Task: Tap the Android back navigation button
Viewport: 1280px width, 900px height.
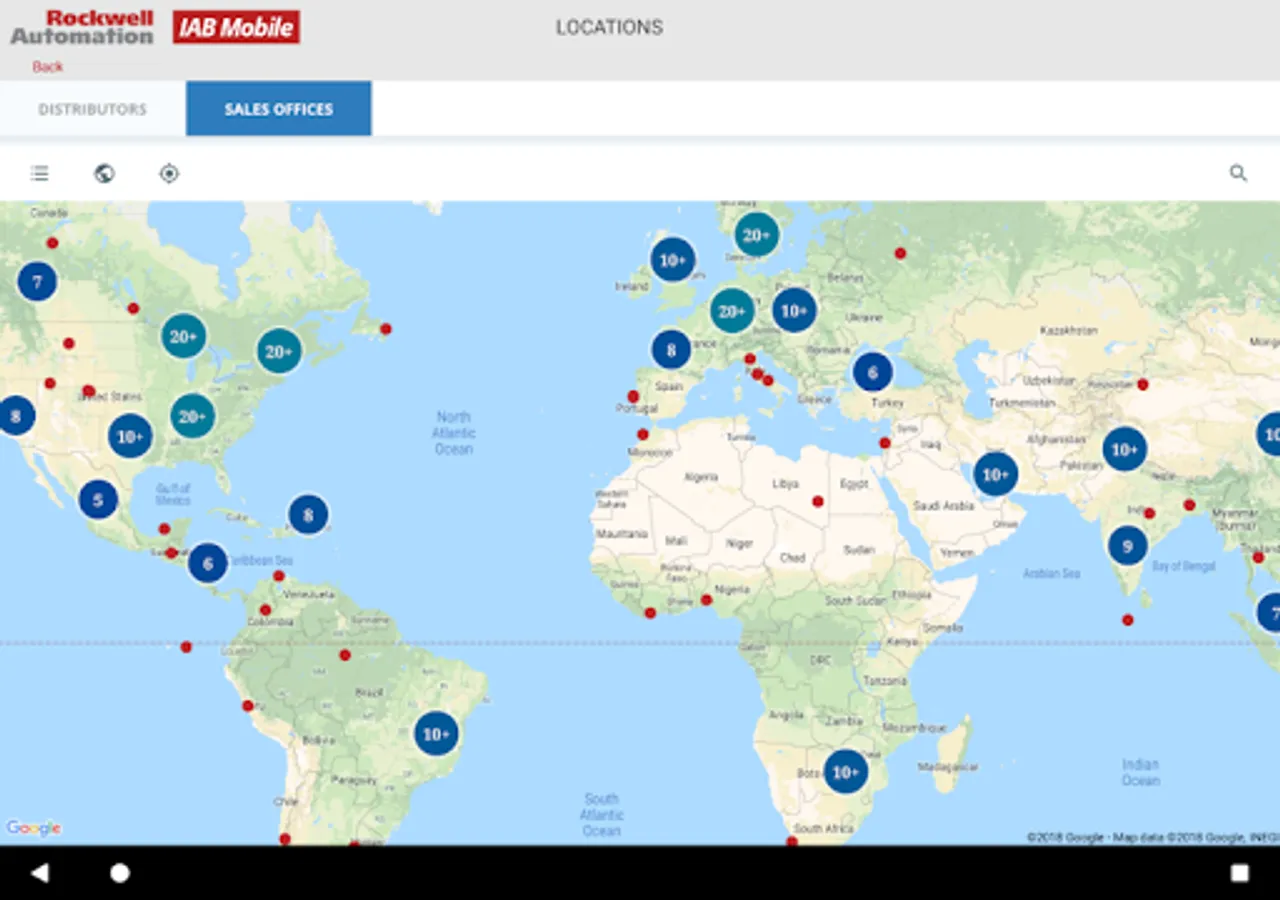Action: tap(39, 873)
